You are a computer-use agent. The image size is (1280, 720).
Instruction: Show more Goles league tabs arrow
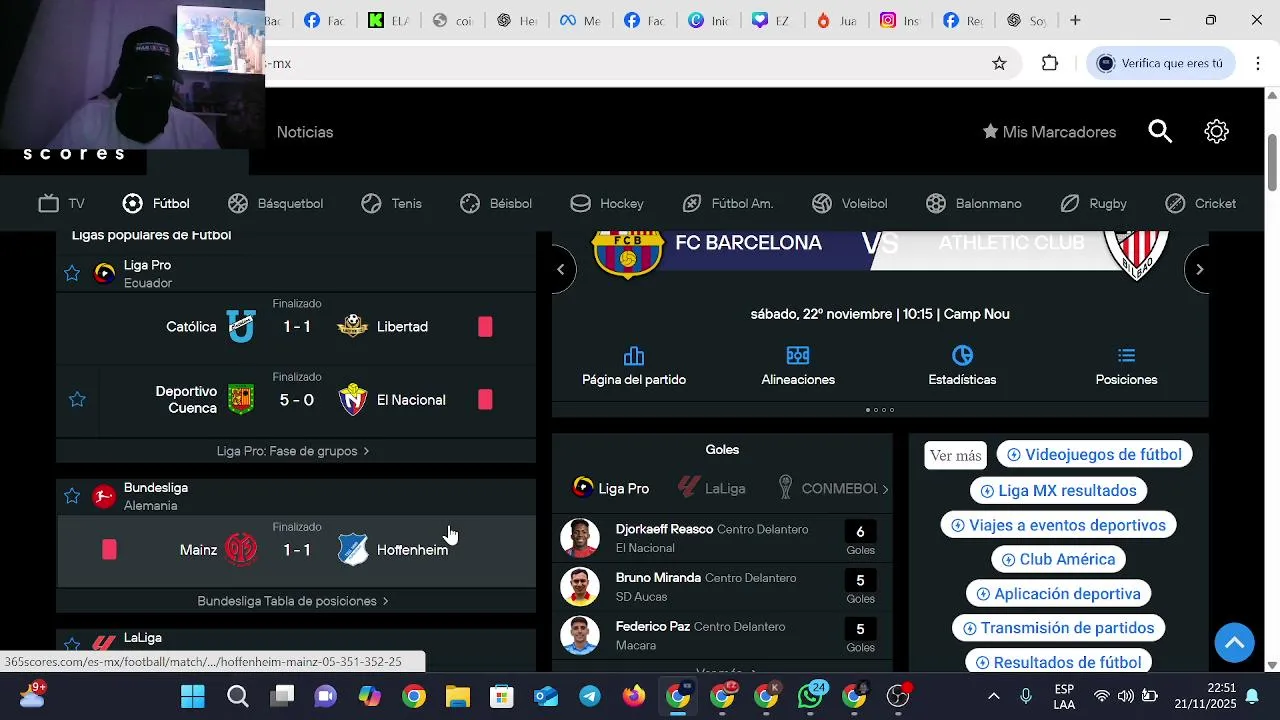coord(885,489)
